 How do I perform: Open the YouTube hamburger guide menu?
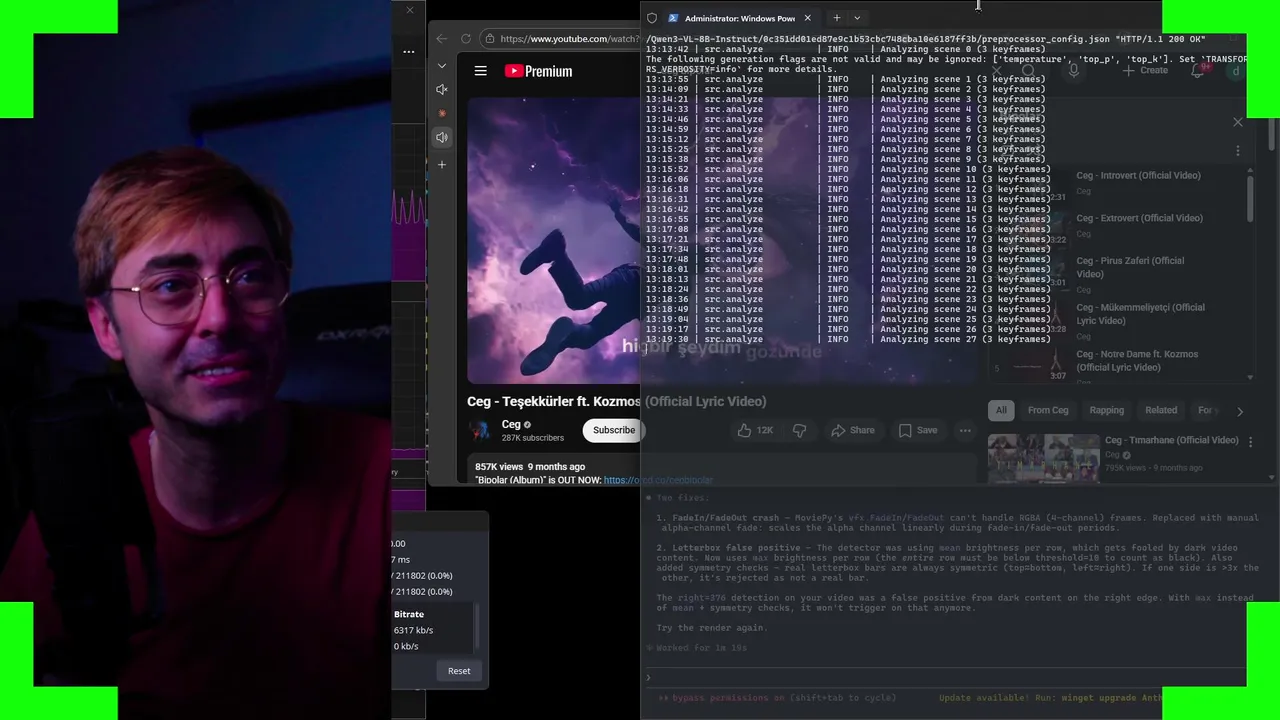(481, 71)
